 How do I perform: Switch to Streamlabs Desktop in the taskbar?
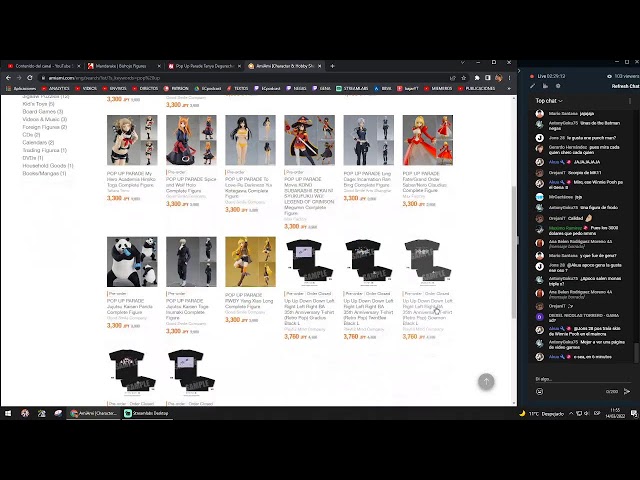click(146, 413)
